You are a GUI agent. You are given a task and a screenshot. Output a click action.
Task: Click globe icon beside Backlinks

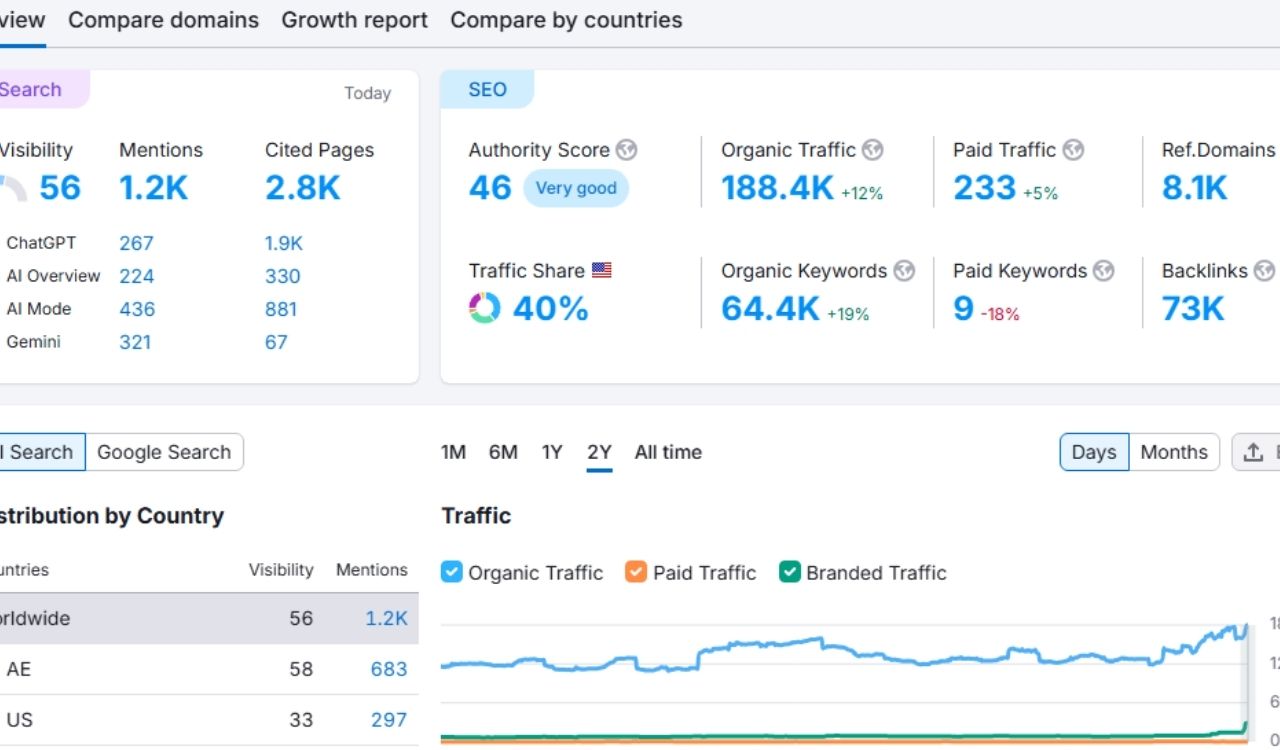1264,271
